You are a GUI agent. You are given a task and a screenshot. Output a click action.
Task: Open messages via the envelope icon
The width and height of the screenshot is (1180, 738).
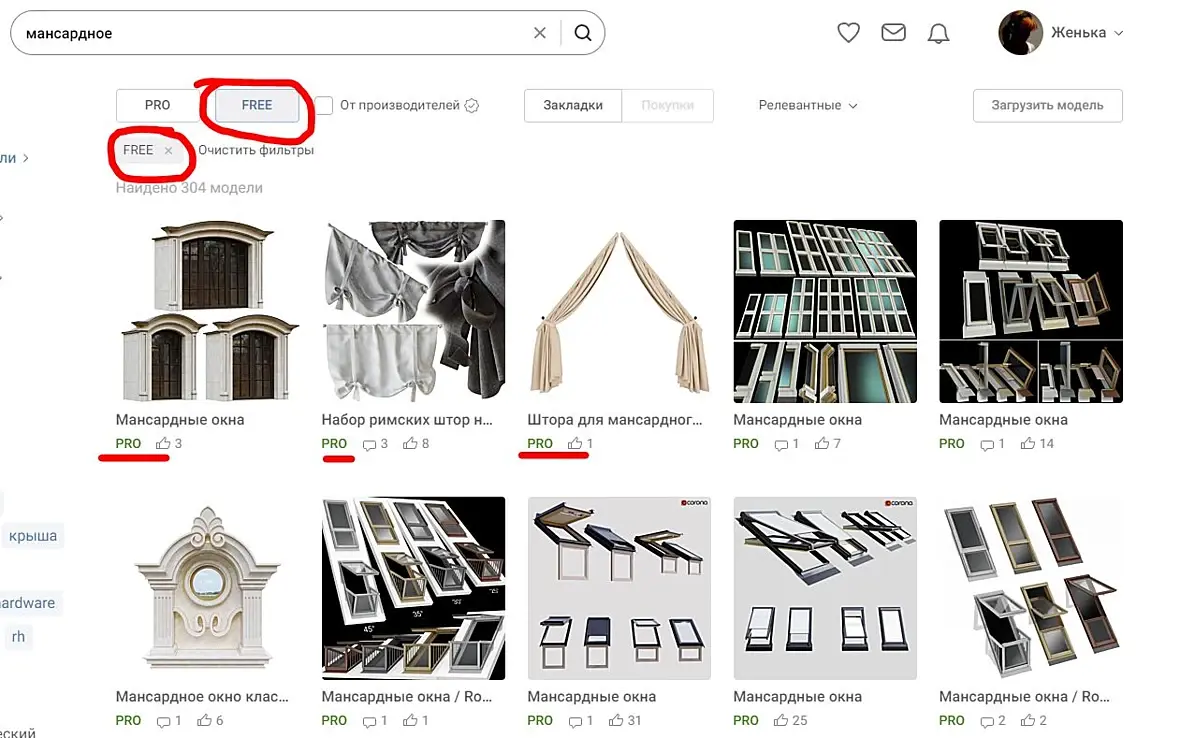point(893,32)
